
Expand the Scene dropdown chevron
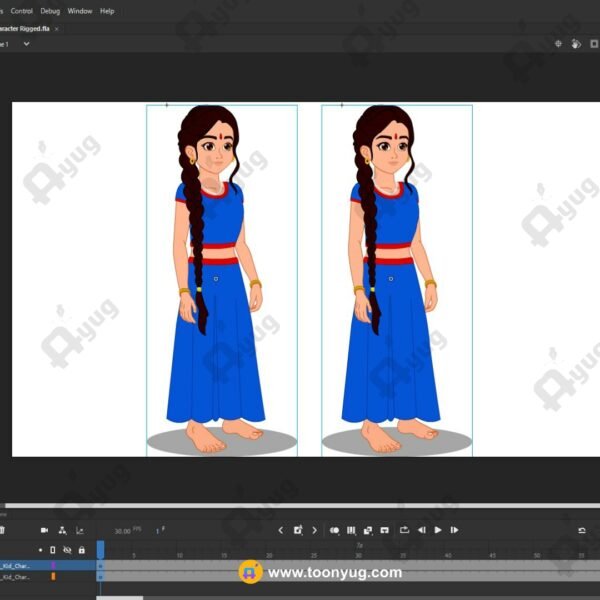(x=26, y=44)
